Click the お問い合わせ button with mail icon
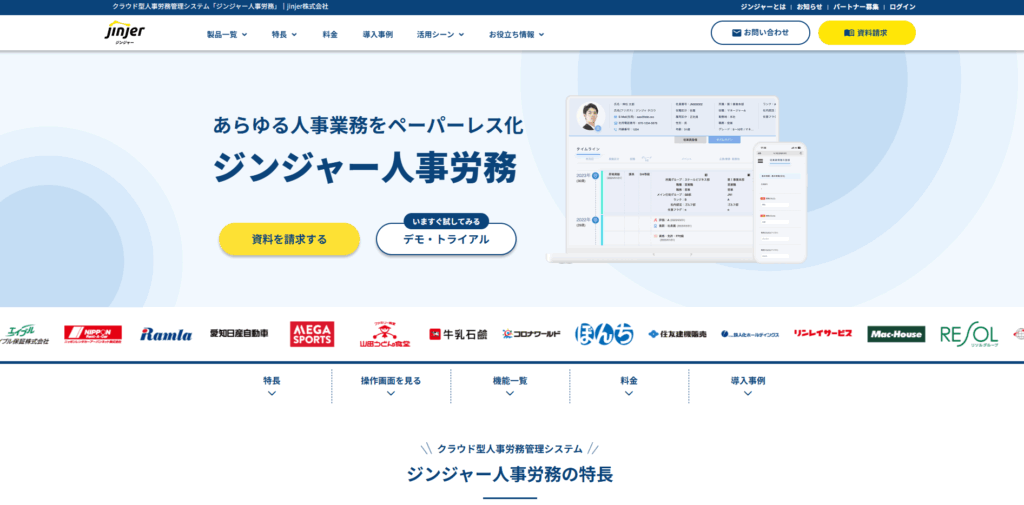 (x=760, y=33)
